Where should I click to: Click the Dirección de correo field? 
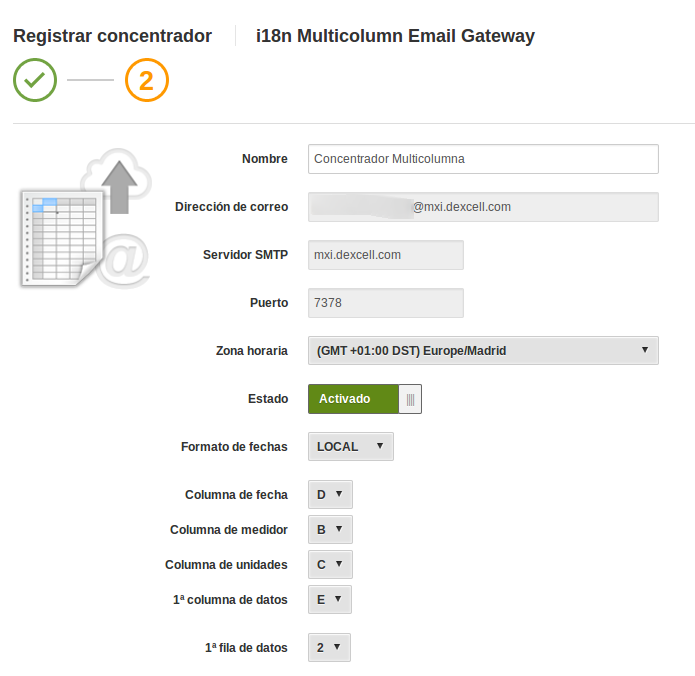(483, 207)
